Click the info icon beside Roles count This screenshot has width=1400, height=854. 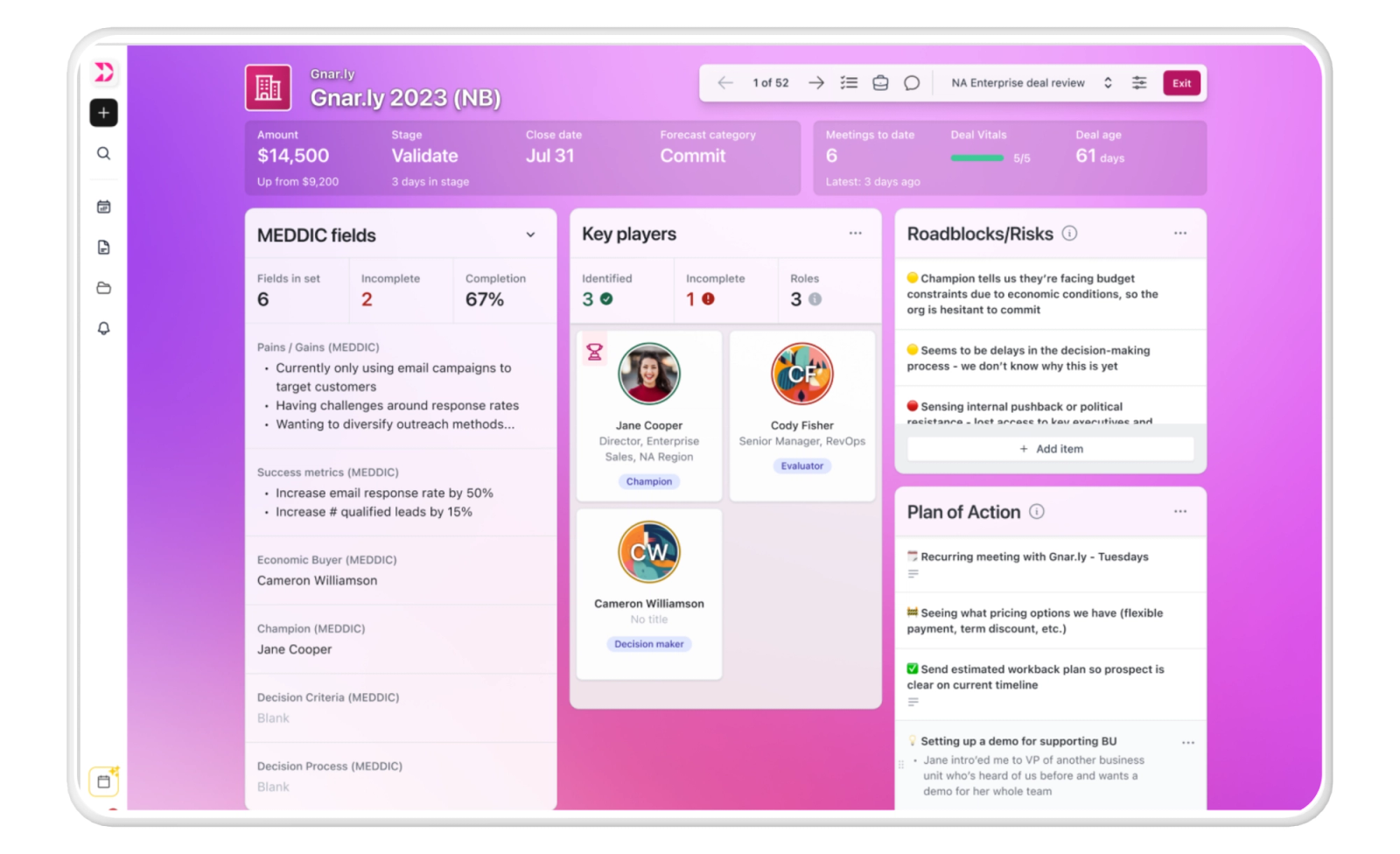click(815, 299)
